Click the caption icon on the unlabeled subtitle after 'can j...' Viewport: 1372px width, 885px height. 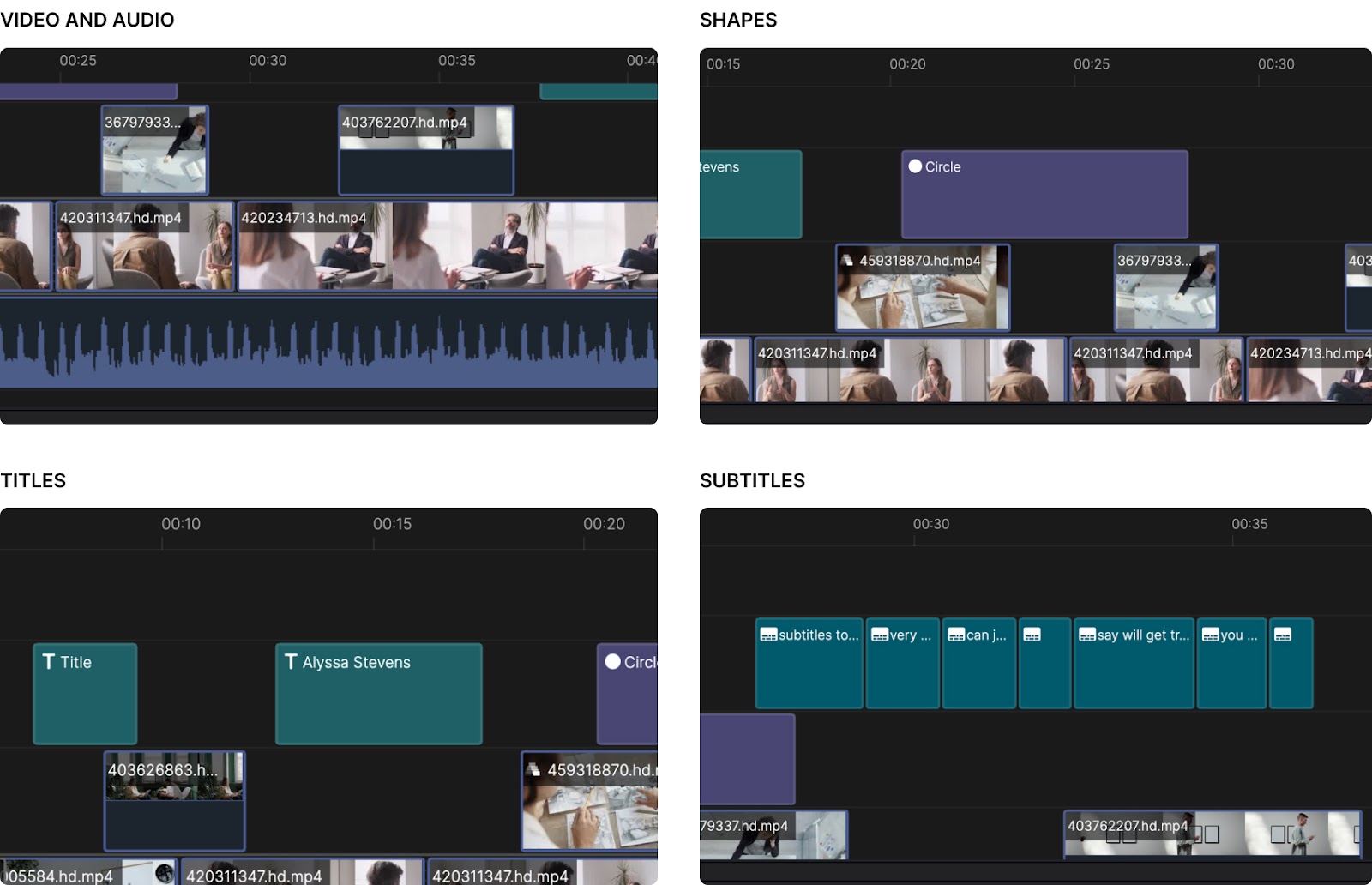pyautogui.click(x=1032, y=635)
